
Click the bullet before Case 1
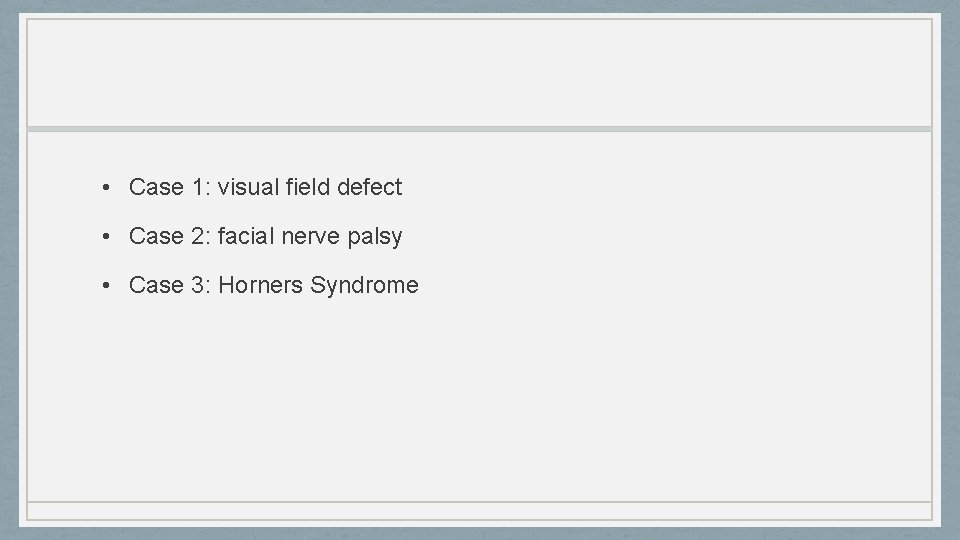pyautogui.click(x=106, y=187)
